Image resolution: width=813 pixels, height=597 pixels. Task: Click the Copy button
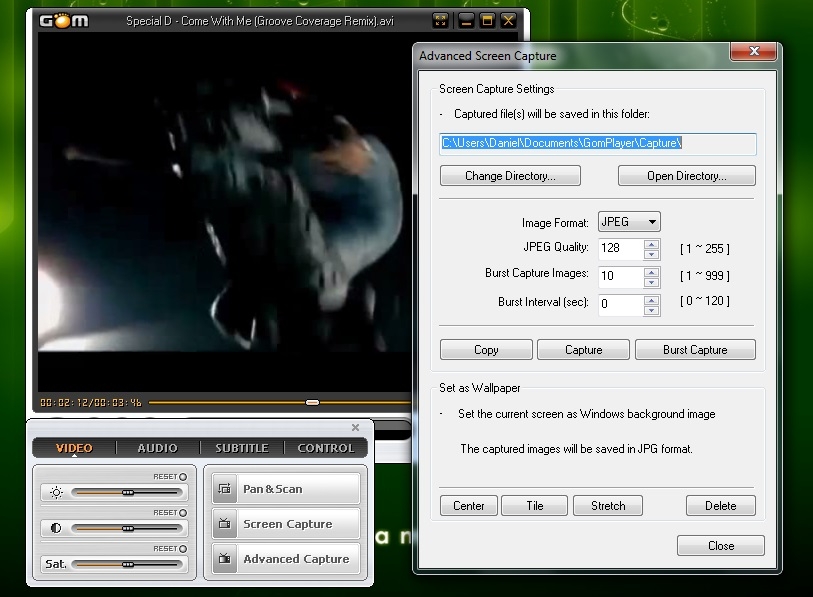[x=486, y=350]
